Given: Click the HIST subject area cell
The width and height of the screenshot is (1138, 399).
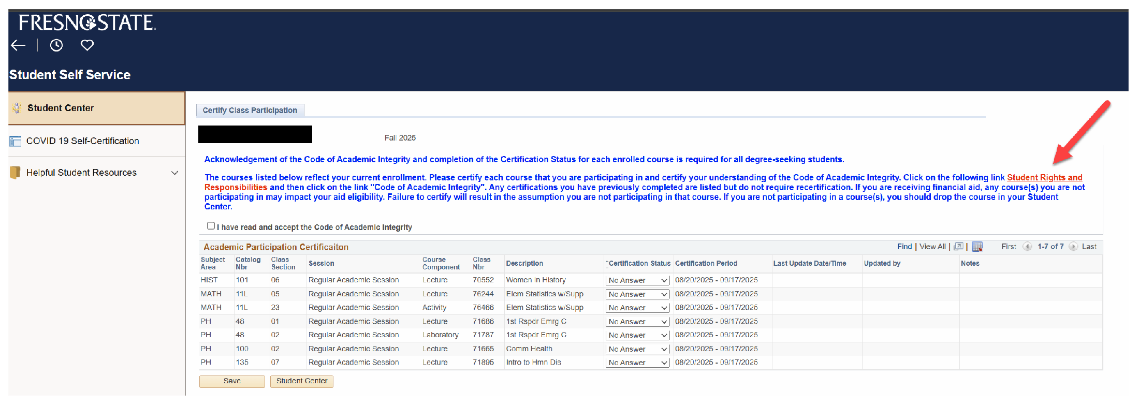Looking at the screenshot, I should [208, 280].
